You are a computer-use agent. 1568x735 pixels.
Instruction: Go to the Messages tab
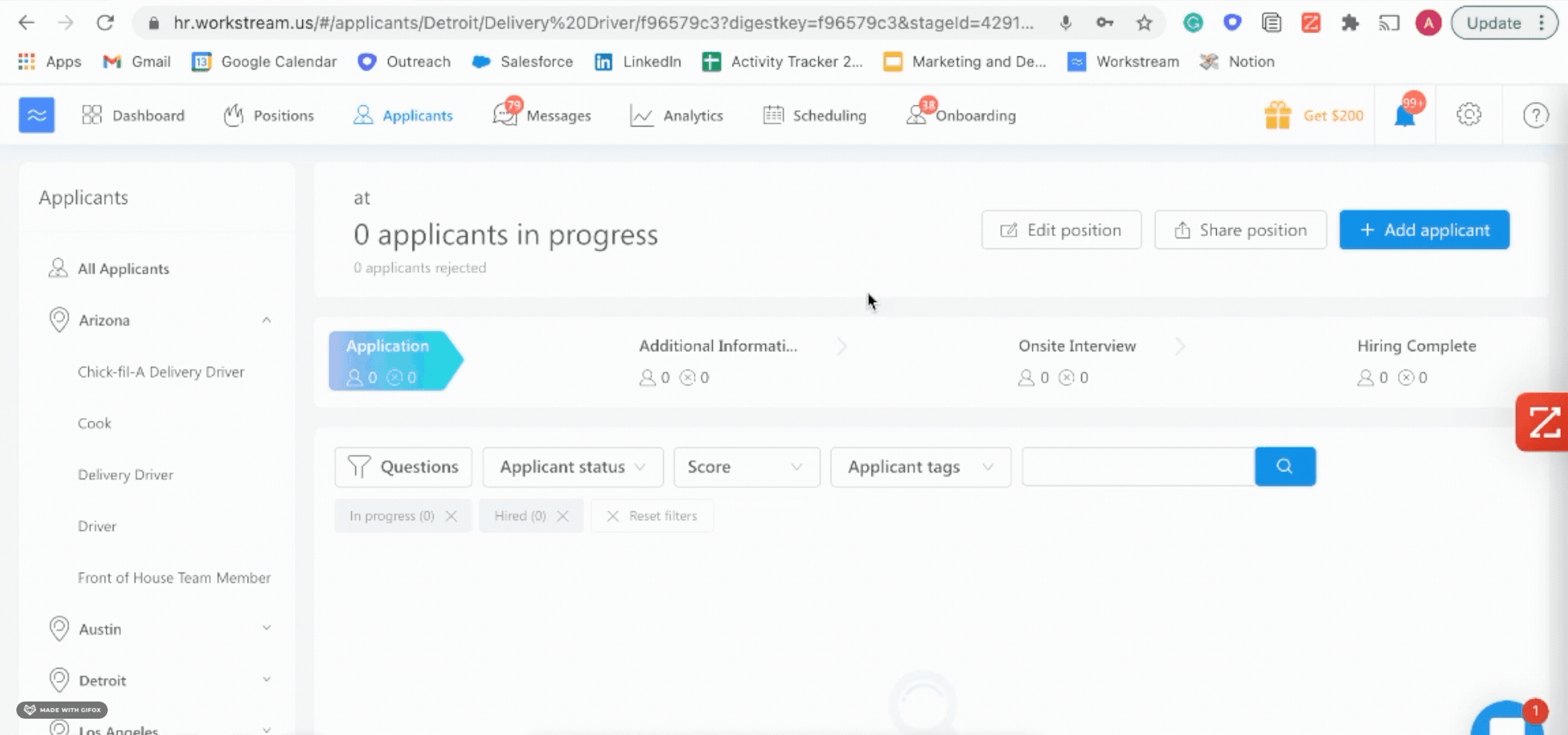542,116
